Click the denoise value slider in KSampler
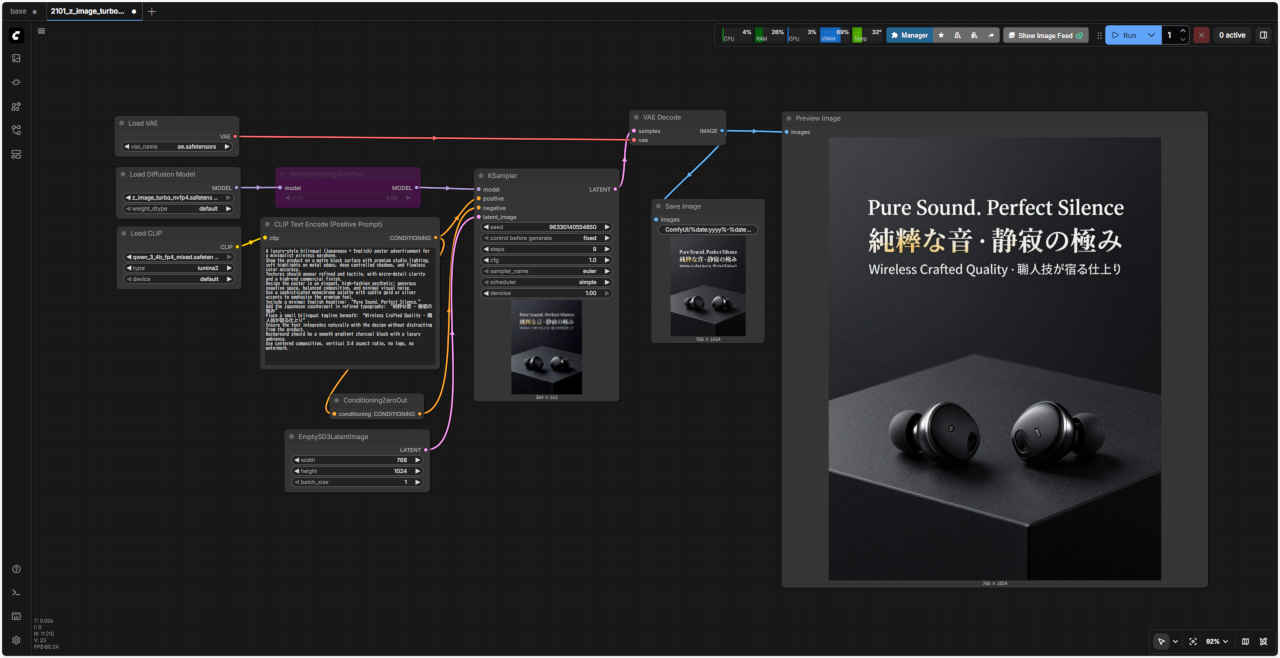Viewport: 1280px width, 658px height. (x=546, y=293)
